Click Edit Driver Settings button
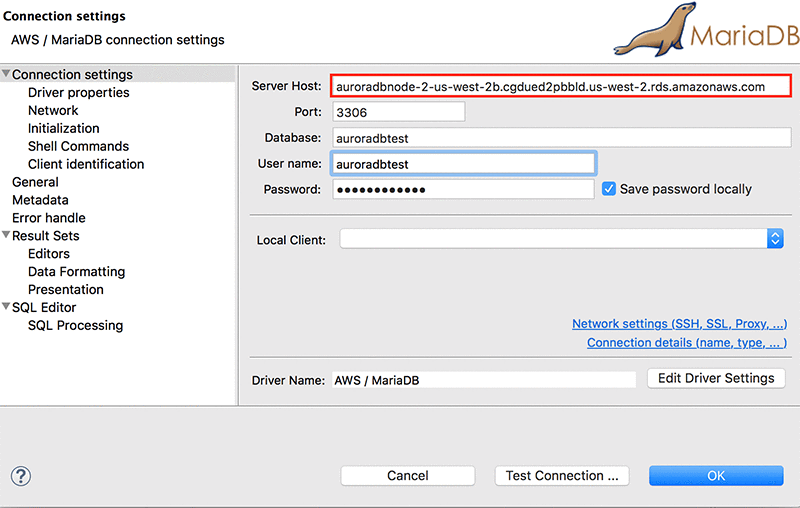 click(x=716, y=378)
